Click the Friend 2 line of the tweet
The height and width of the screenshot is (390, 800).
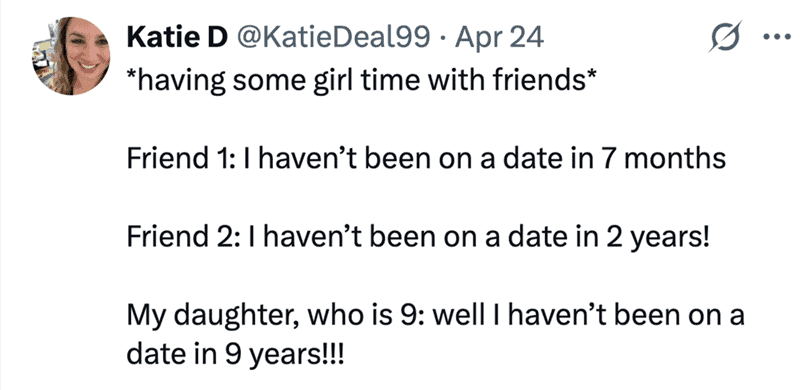[x=418, y=237]
